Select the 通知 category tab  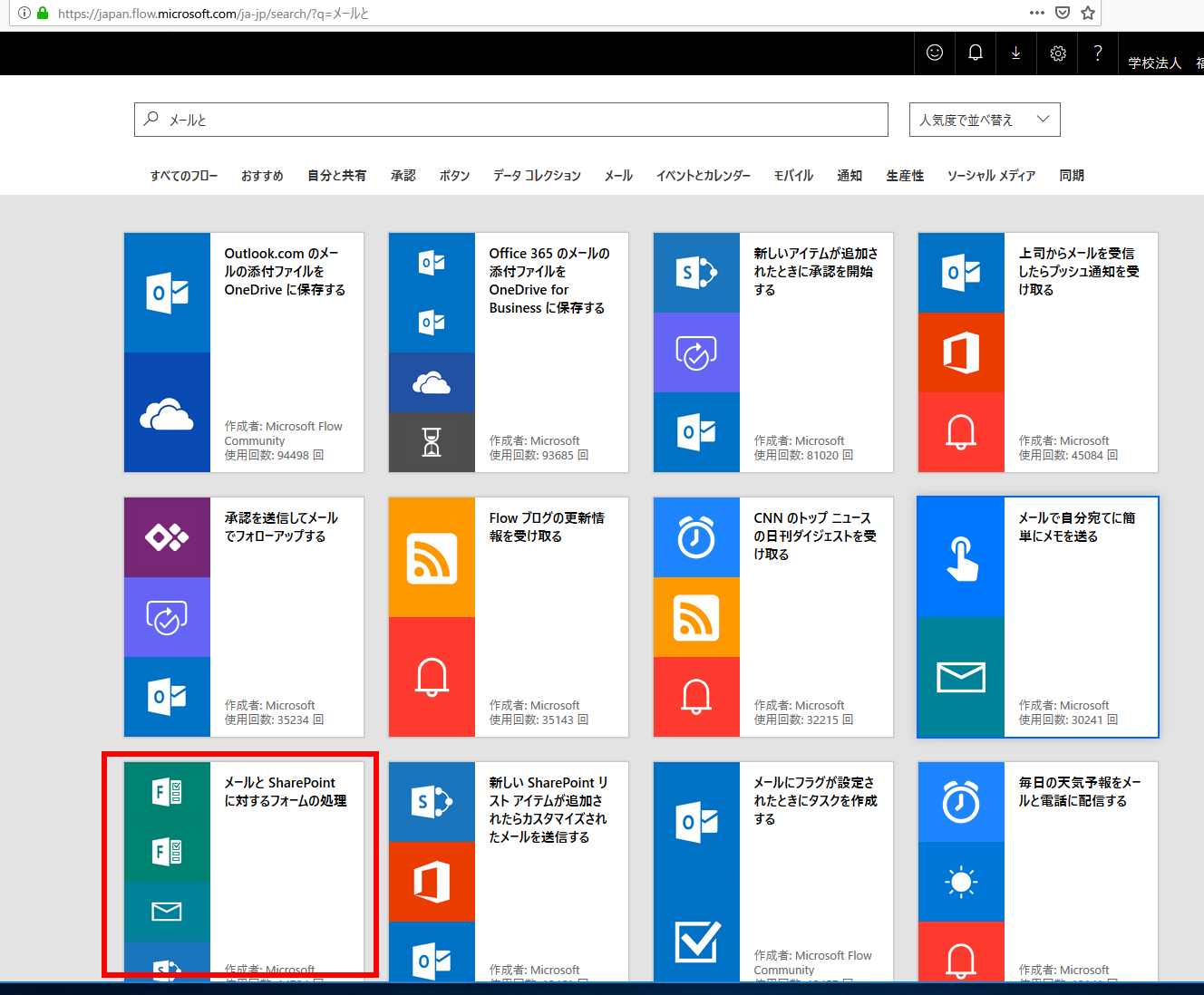coord(850,176)
